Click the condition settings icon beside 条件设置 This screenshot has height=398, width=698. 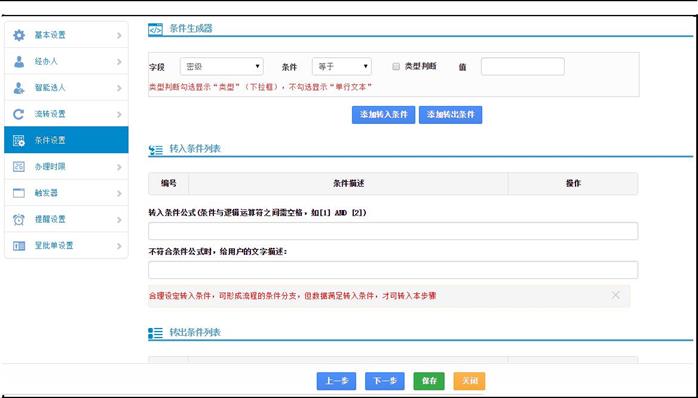coord(19,141)
